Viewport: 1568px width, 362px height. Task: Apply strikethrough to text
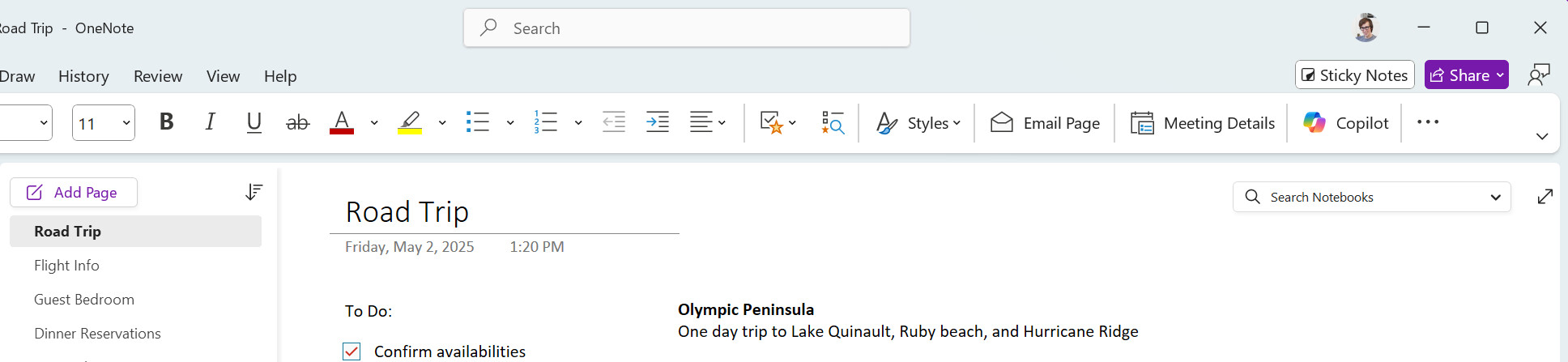pyautogui.click(x=298, y=122)
